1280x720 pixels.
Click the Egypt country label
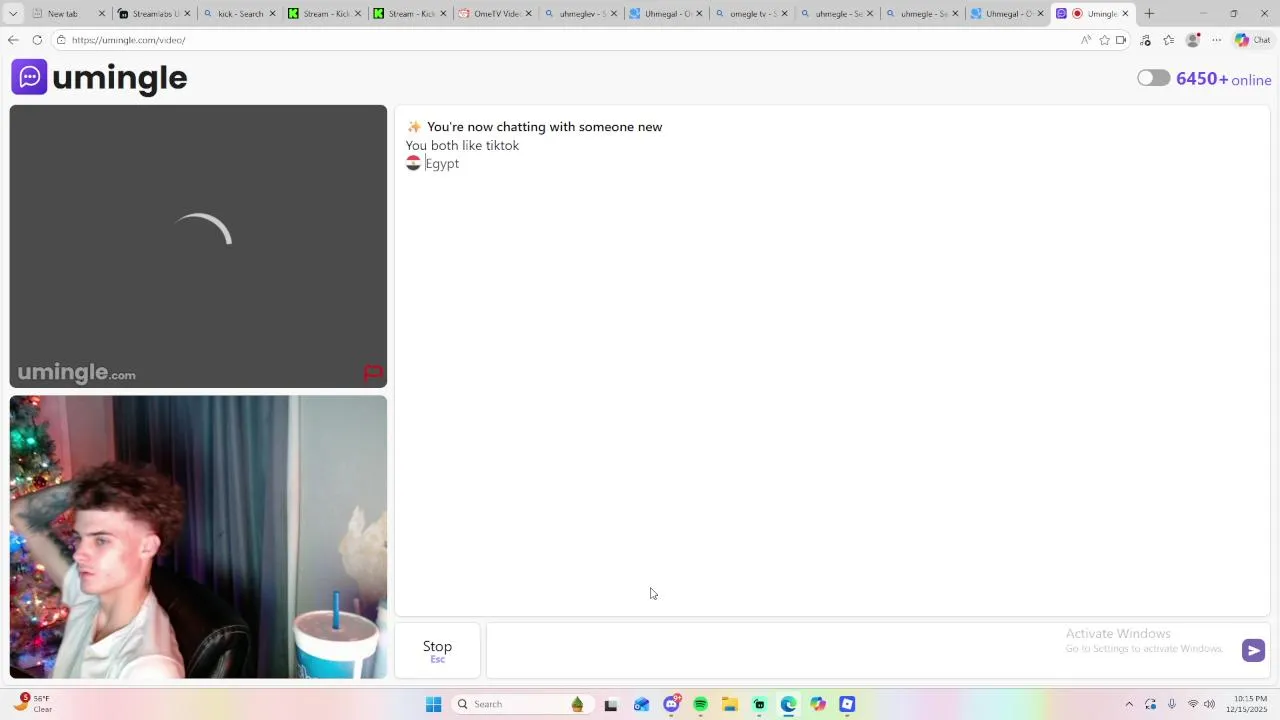click(442, 164)
